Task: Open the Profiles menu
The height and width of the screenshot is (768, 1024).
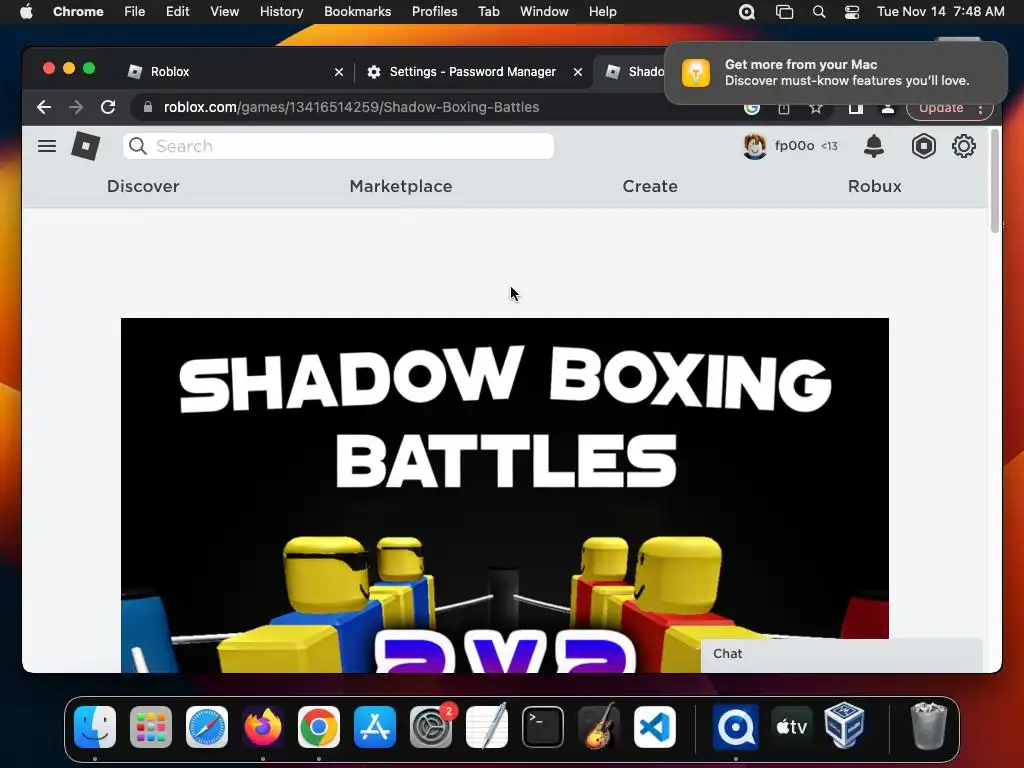Action: (434, 12)
